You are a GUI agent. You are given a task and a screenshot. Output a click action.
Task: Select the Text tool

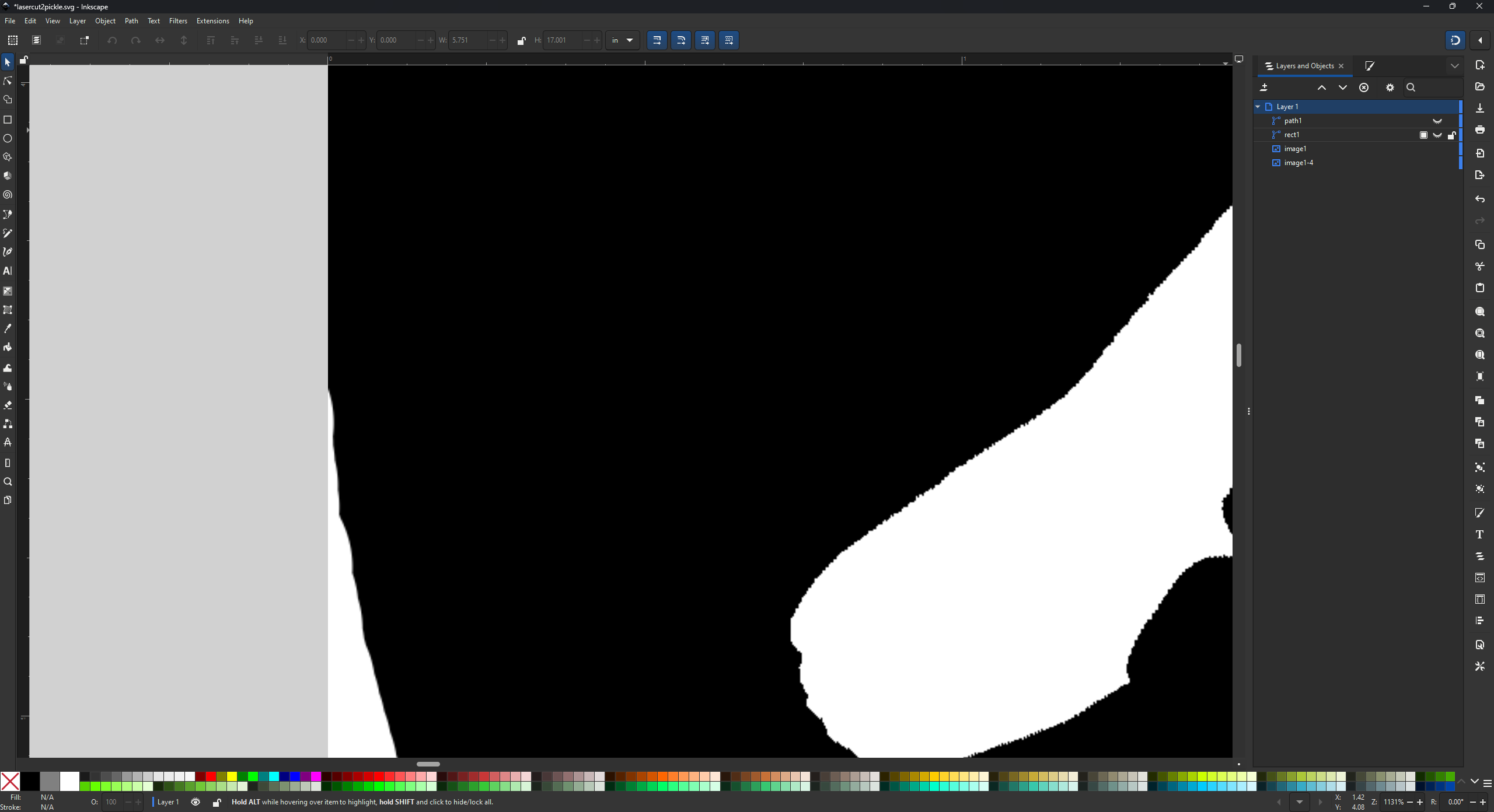(8, 271)
